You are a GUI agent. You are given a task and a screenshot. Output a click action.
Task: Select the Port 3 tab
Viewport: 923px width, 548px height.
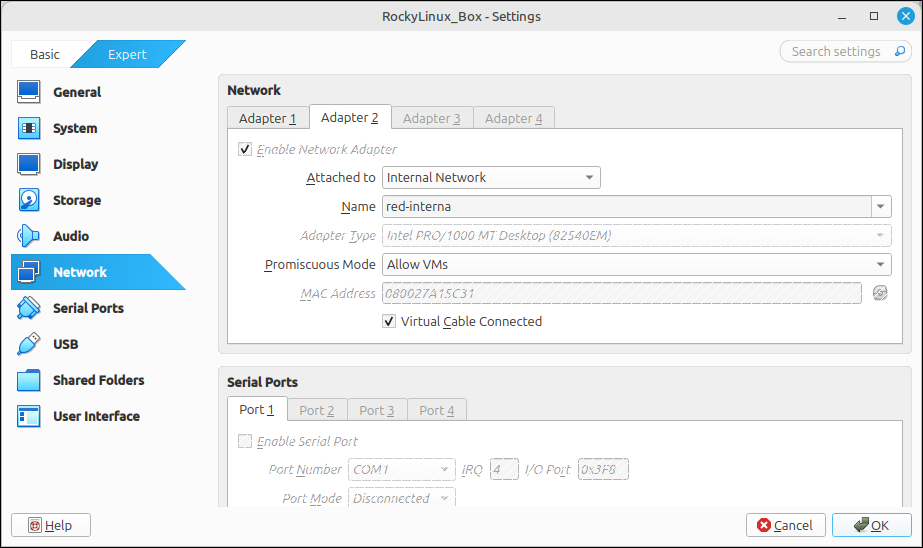377,410
